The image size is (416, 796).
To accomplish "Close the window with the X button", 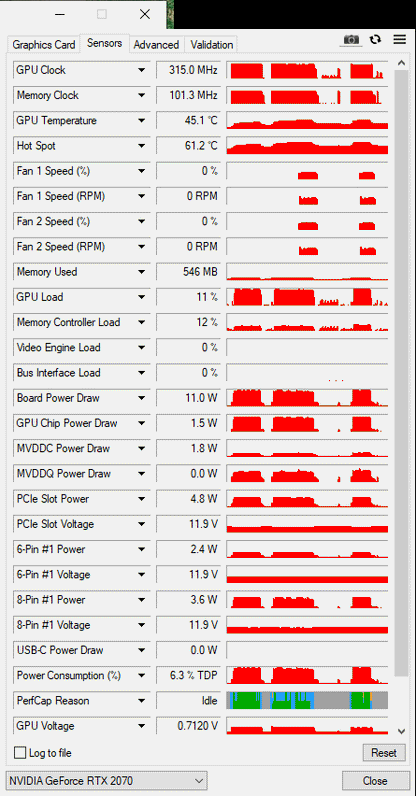I will (x=145, y=14).
